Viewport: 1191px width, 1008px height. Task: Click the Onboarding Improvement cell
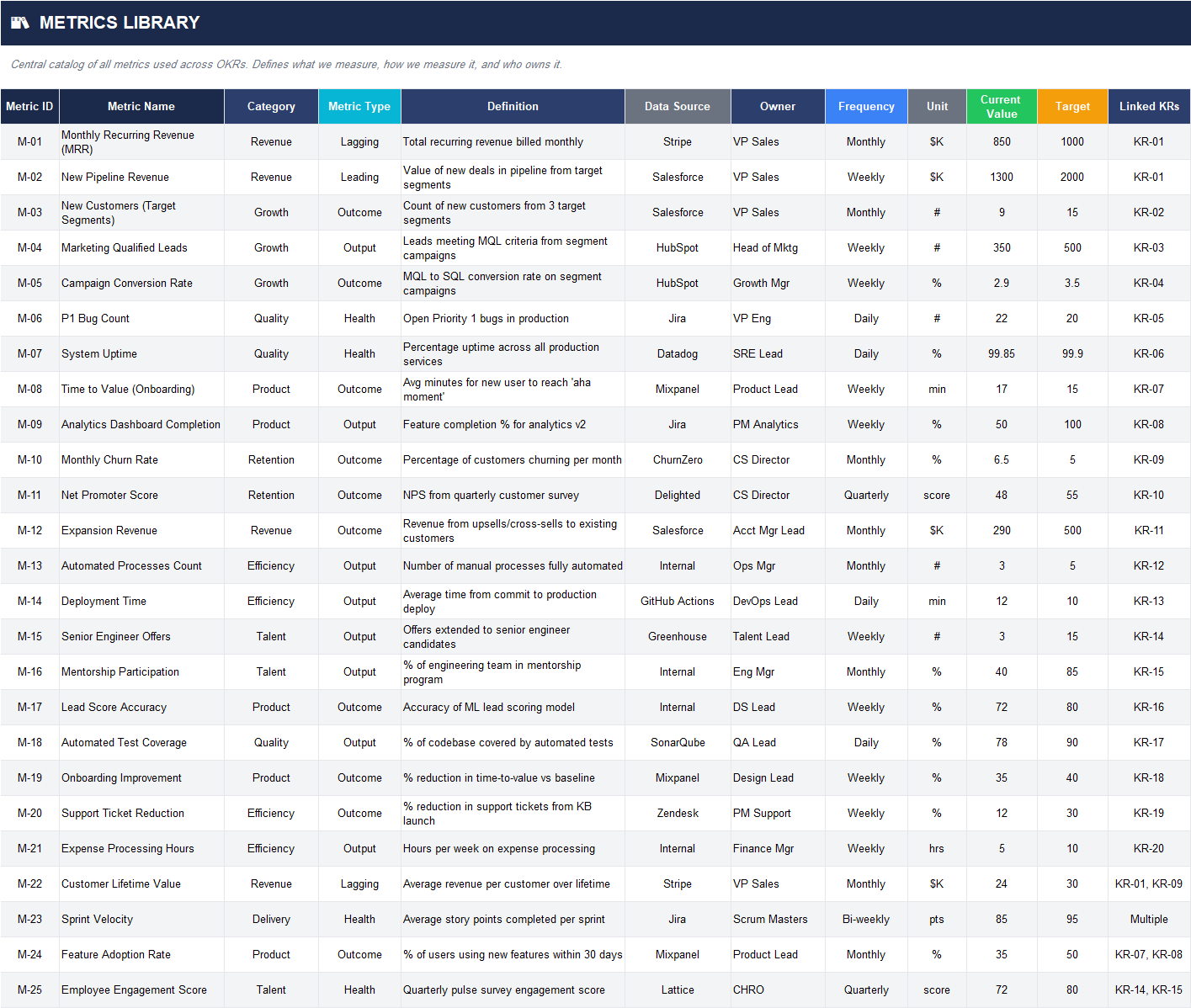point(141,777)
